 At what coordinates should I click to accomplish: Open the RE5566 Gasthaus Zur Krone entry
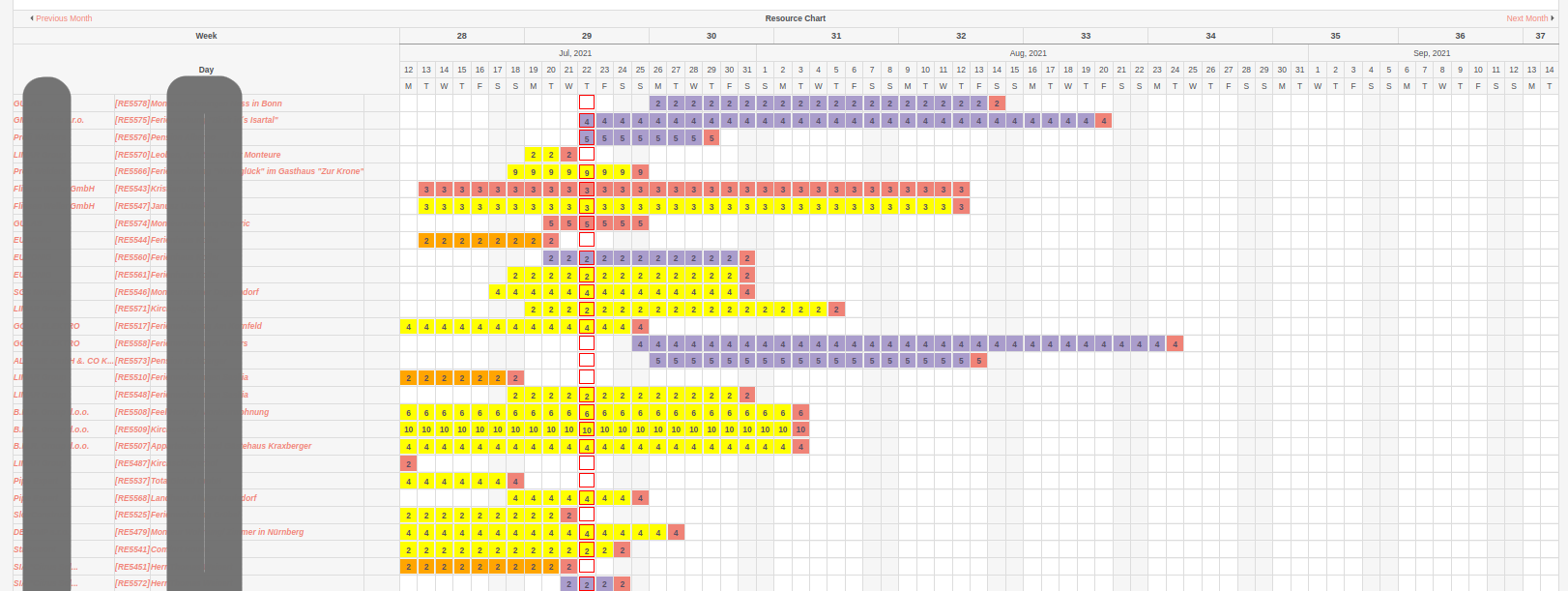click(x=239, y=171)
